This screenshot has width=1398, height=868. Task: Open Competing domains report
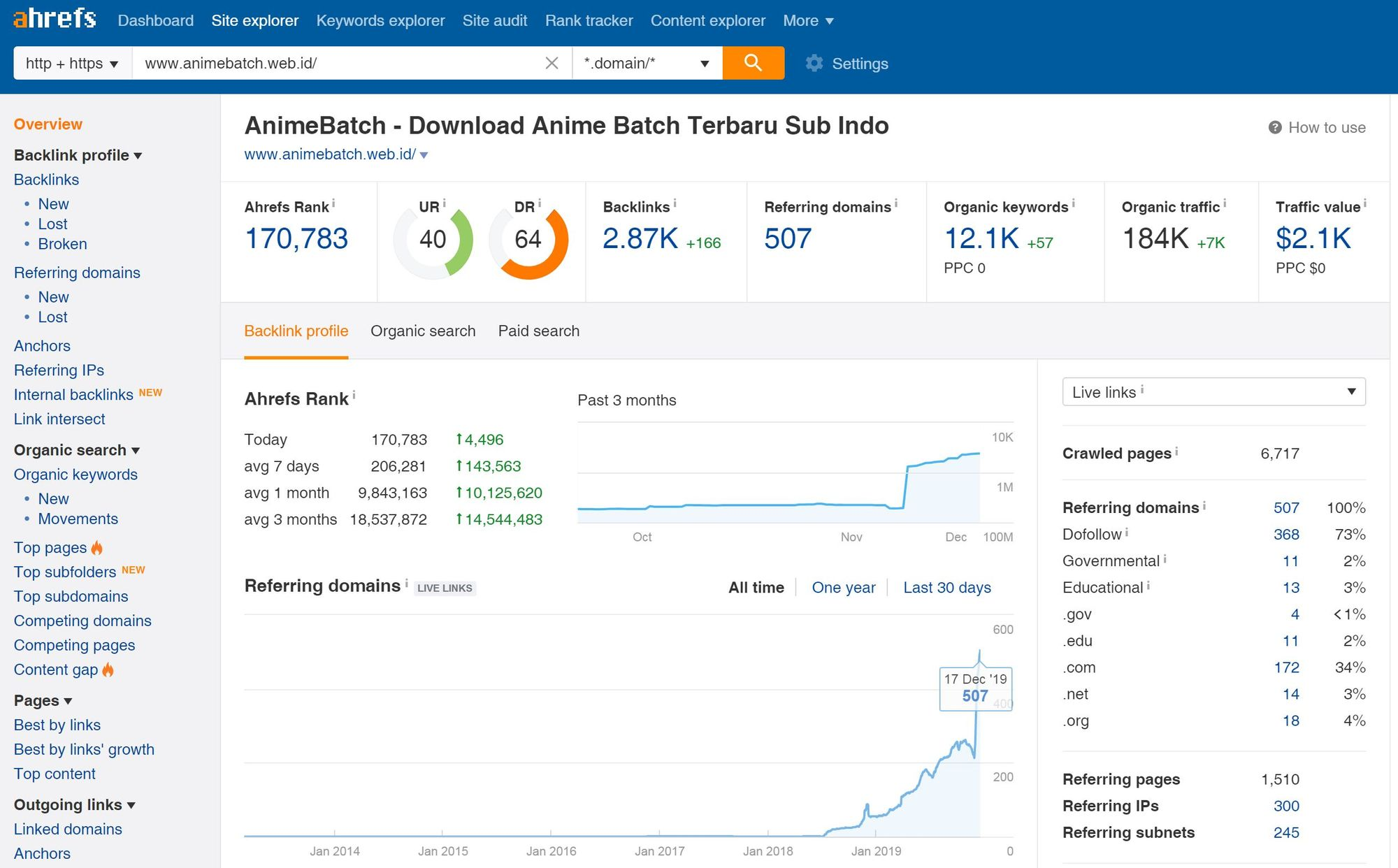point(82,621)
